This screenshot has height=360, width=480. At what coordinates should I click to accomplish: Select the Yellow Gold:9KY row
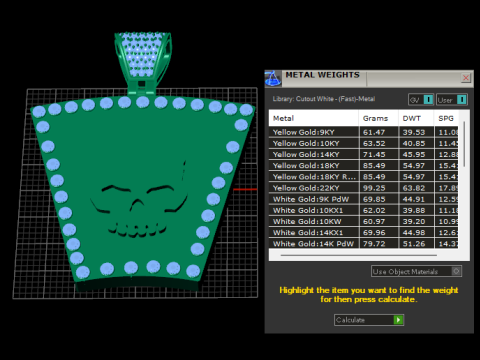point(363,132)
